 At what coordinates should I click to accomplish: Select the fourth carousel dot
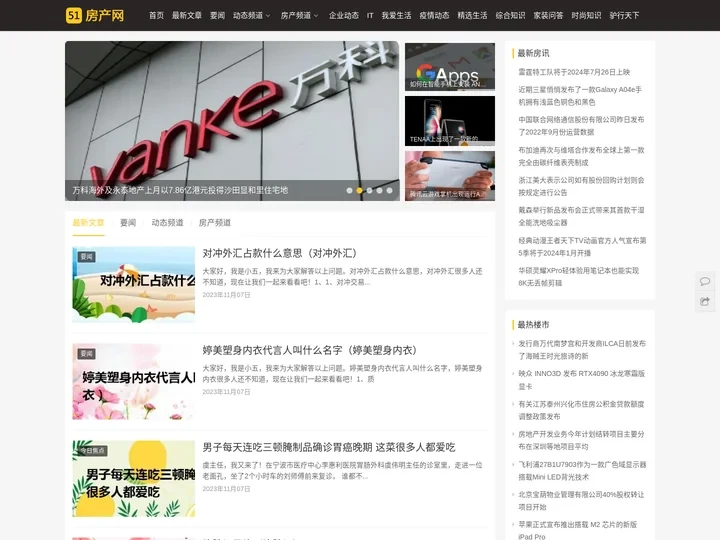(379, 191)
